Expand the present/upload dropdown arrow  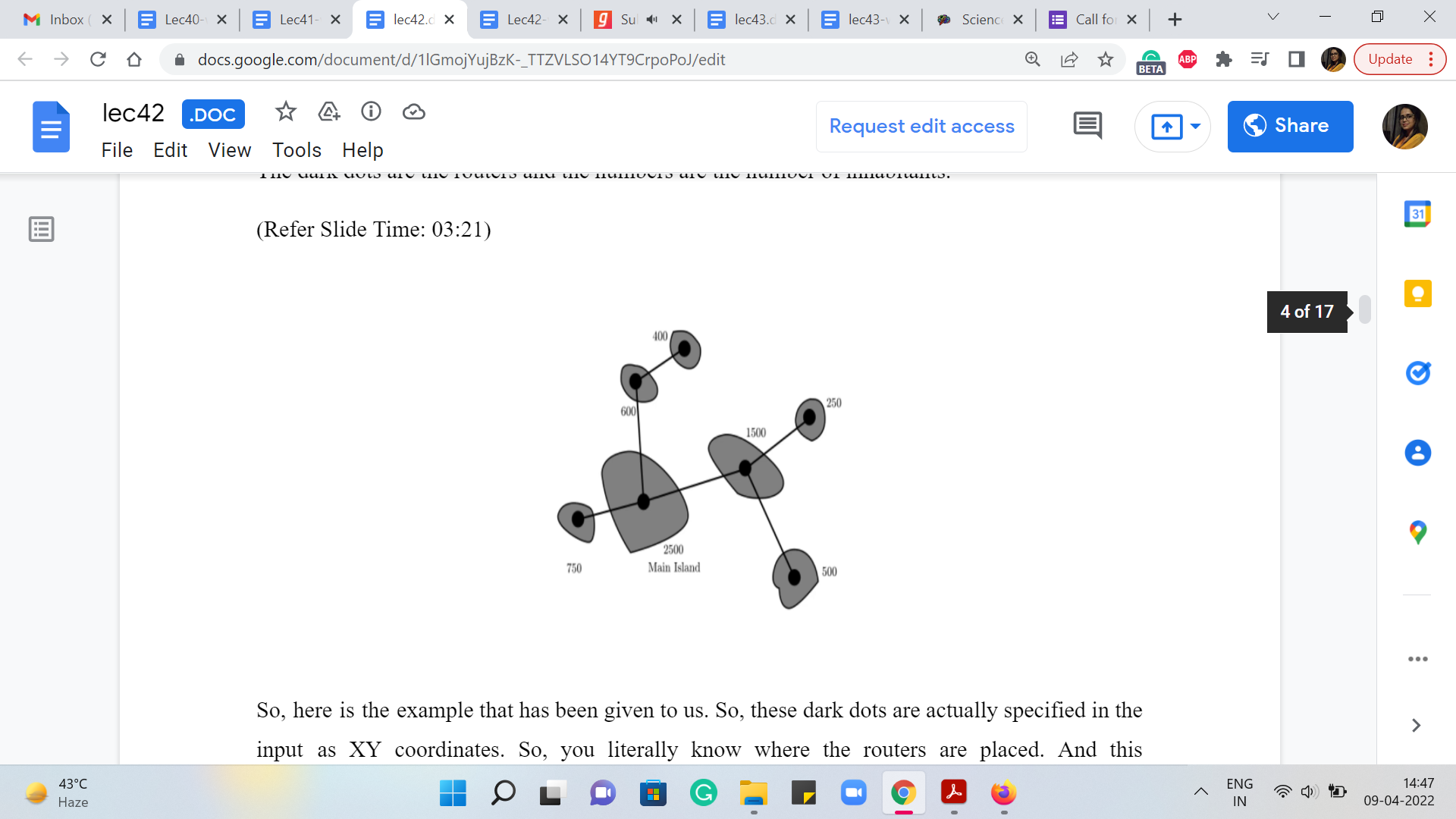click(1196, 126)
